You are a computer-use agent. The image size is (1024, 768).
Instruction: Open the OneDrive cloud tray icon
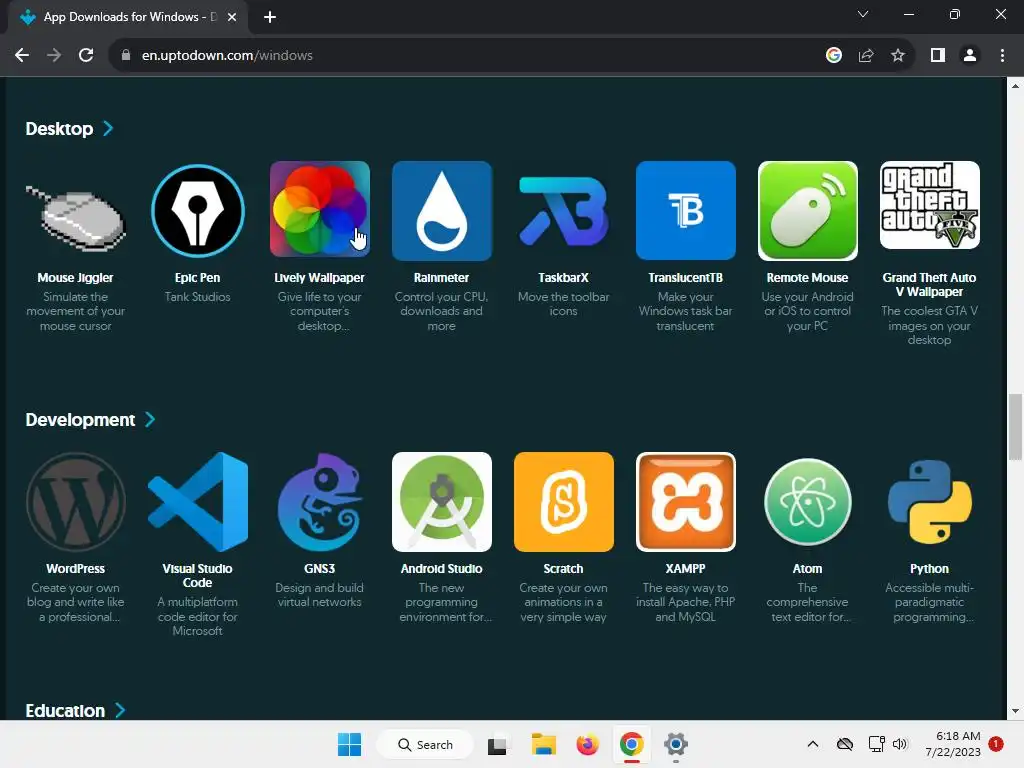click(x=844, y=744)
